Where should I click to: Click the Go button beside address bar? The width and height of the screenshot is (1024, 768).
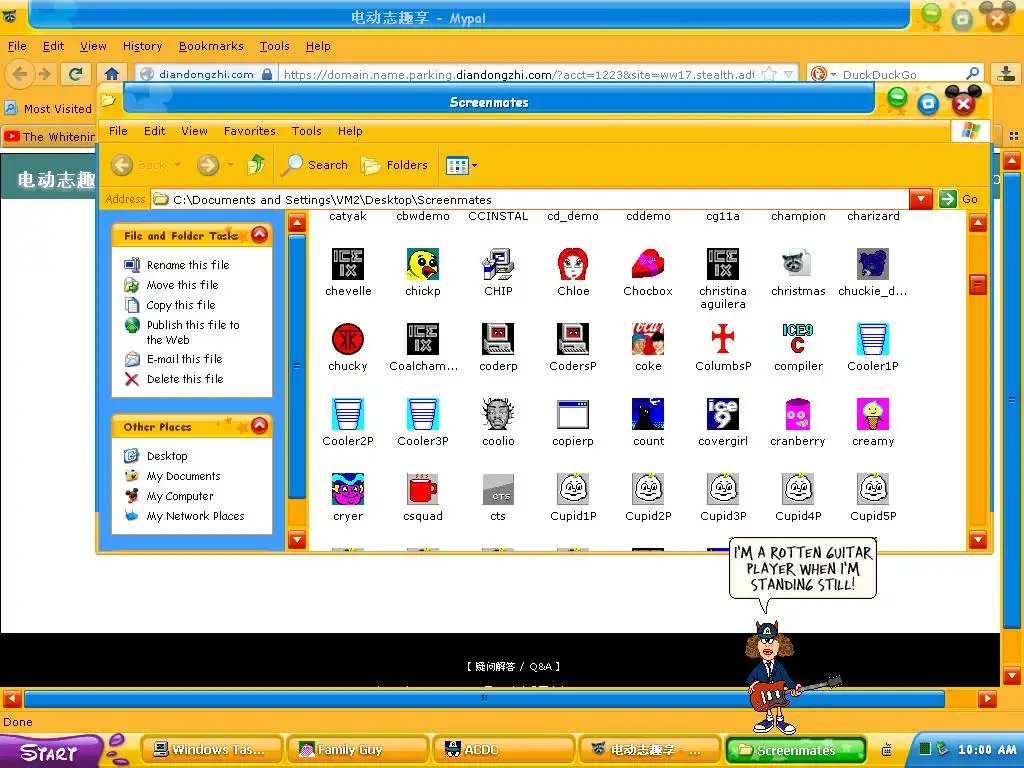tap(959, 199)
